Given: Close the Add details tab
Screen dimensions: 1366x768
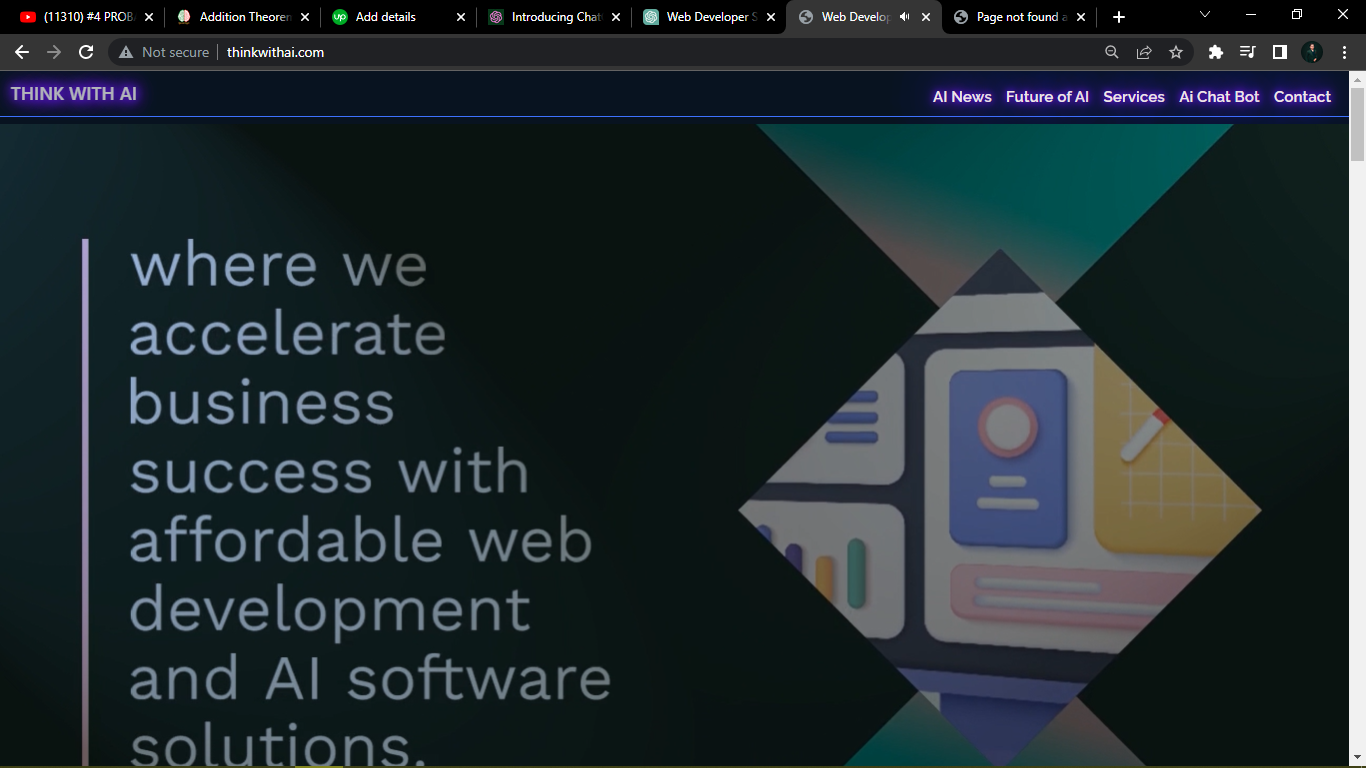Looking at the screenshot, I should click(x=461, y=17).
